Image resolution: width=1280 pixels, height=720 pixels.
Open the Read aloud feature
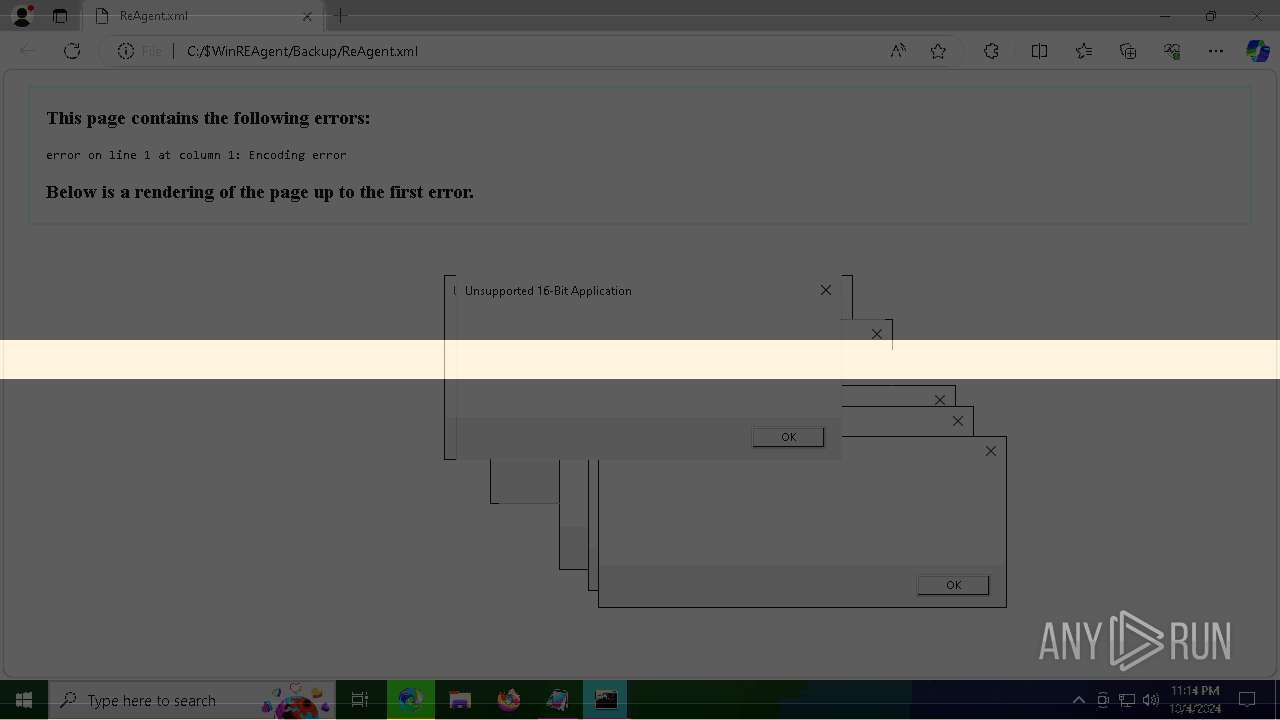pos(898,51)
